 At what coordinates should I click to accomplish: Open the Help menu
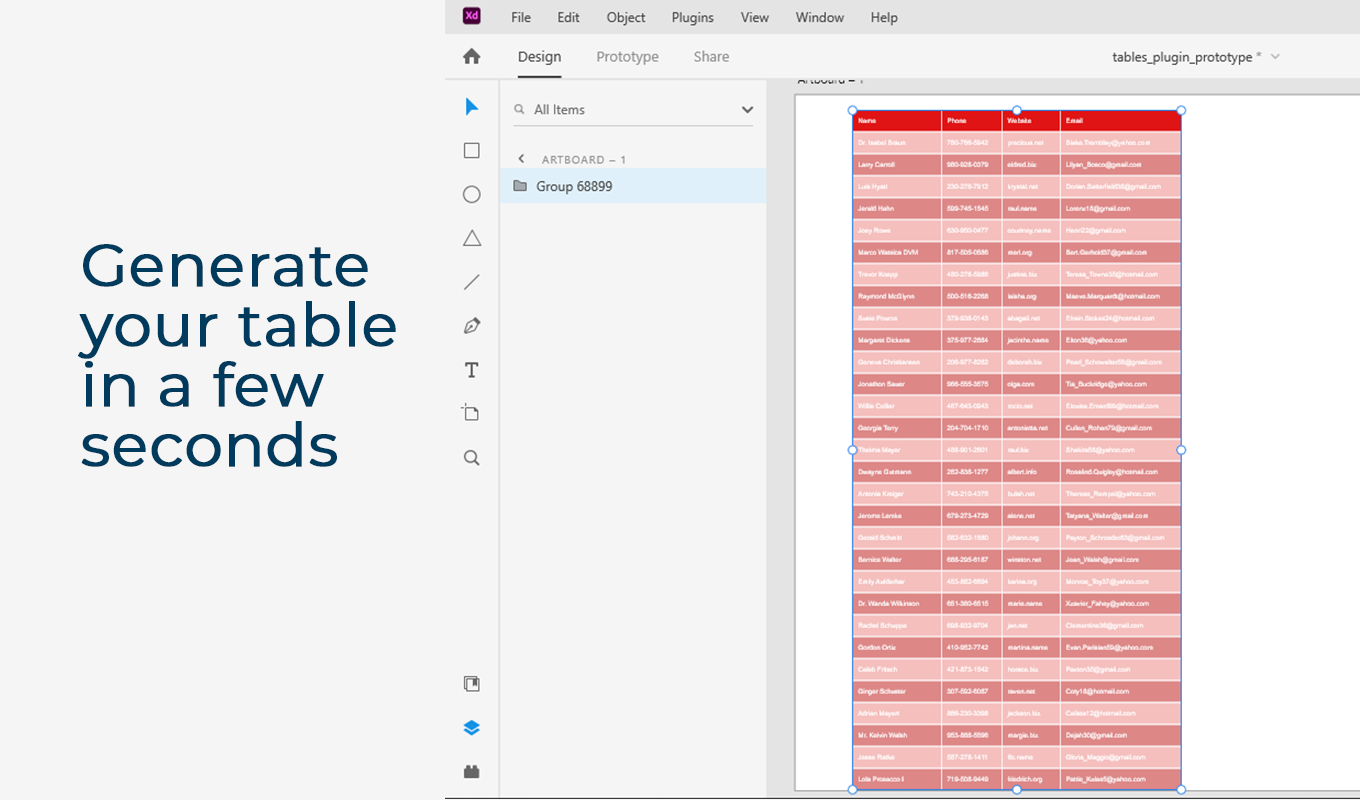tap(884, 17)
